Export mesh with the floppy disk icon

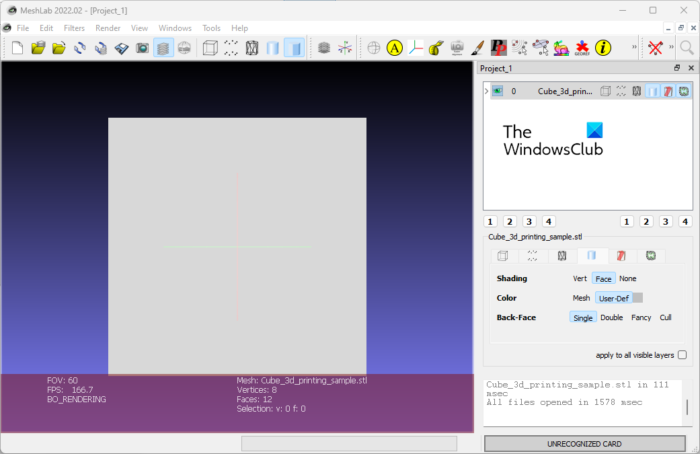pos(121,48)
